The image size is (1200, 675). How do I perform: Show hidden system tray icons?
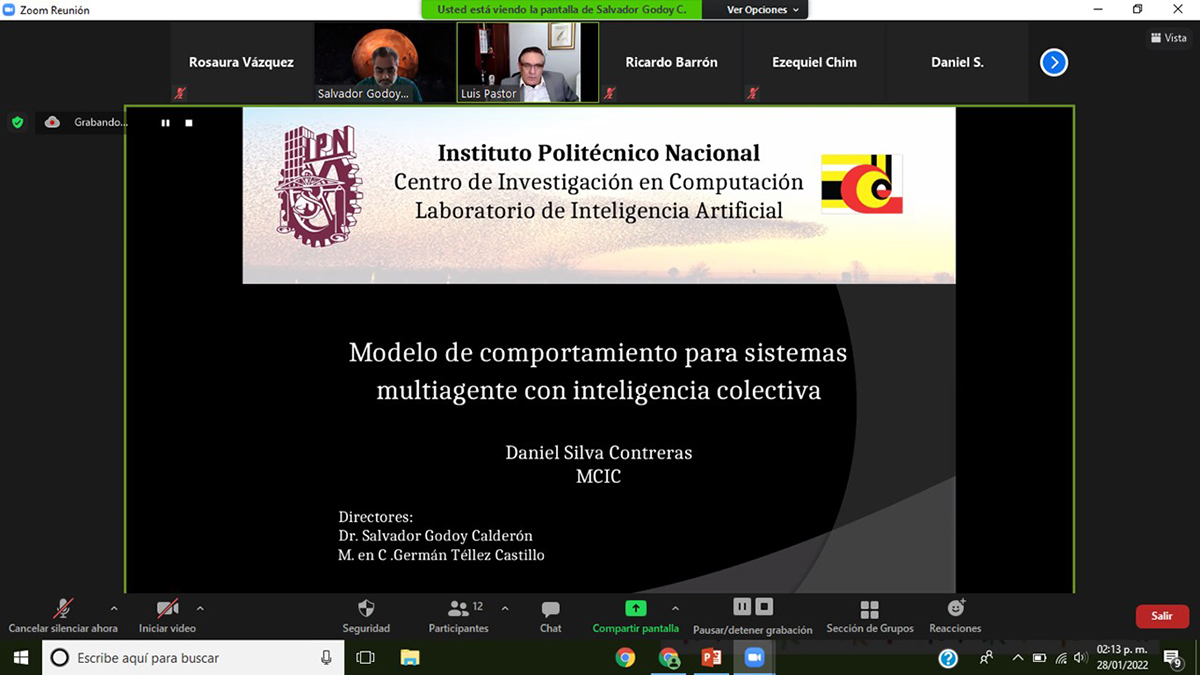1018,658
